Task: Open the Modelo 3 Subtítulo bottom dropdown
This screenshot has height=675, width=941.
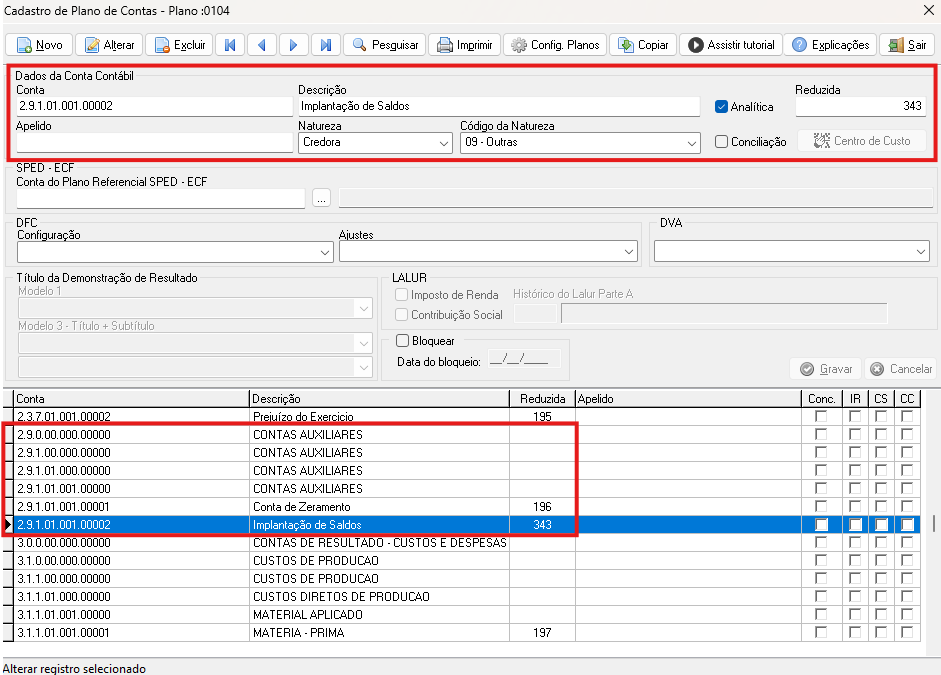Action: tap(196, 367)
